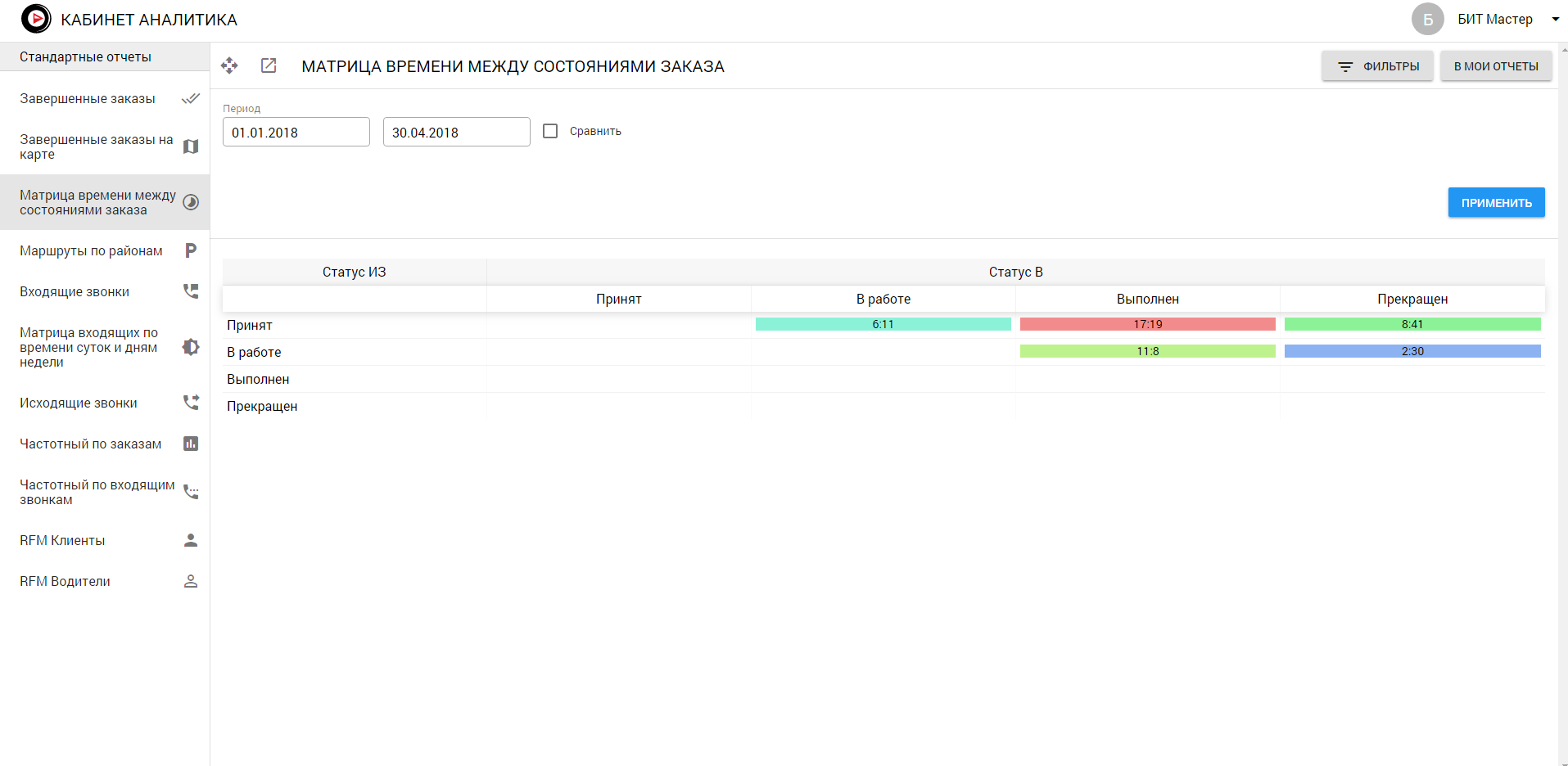The image size is (1568, 766).
Task: Click incoming call icon for Входящие звонки
Action: pos(191,291)
